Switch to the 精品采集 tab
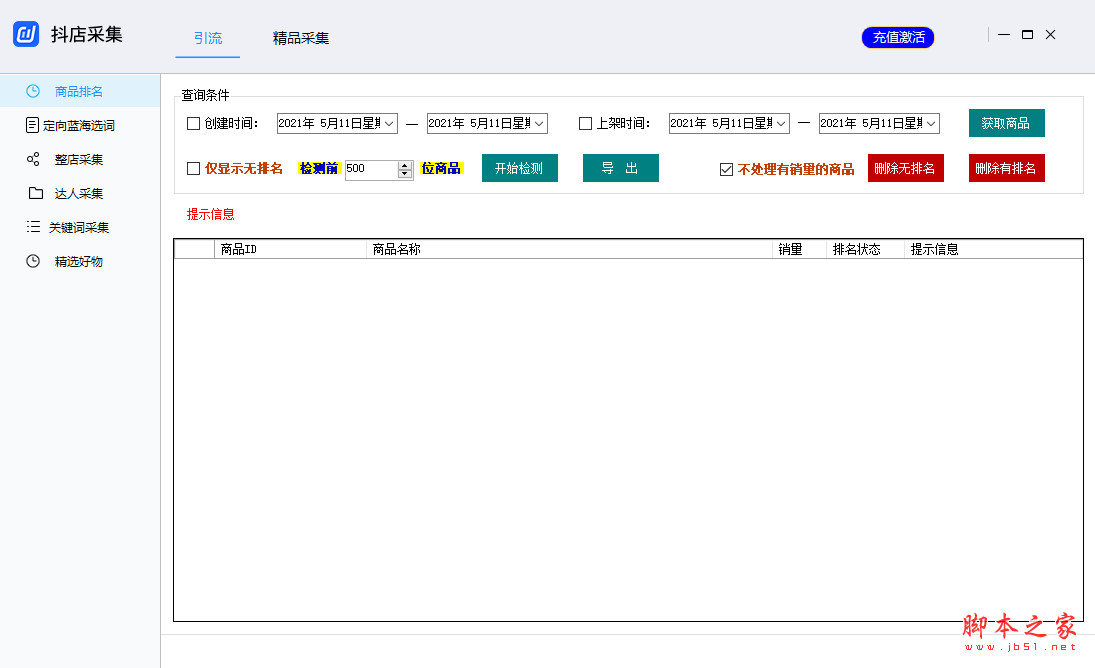1095x668 pixels. click(301, 39)
